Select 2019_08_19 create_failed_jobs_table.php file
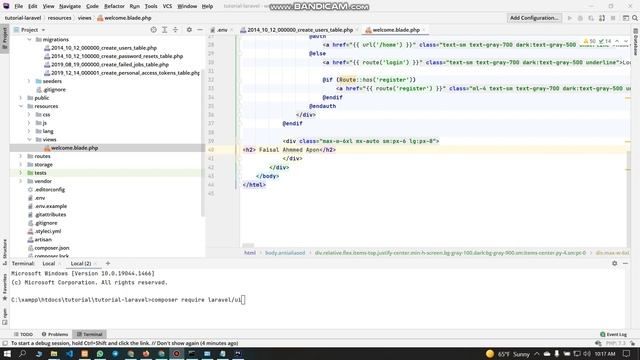 pos(109,64)
